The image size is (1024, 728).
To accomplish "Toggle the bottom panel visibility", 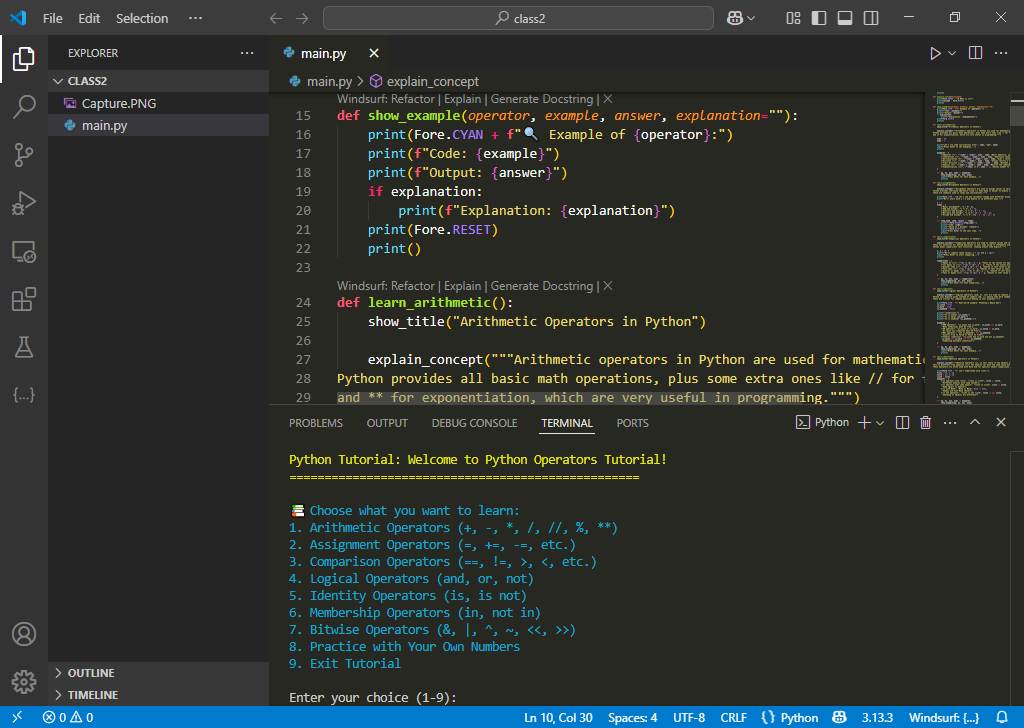I will point(844,18).
